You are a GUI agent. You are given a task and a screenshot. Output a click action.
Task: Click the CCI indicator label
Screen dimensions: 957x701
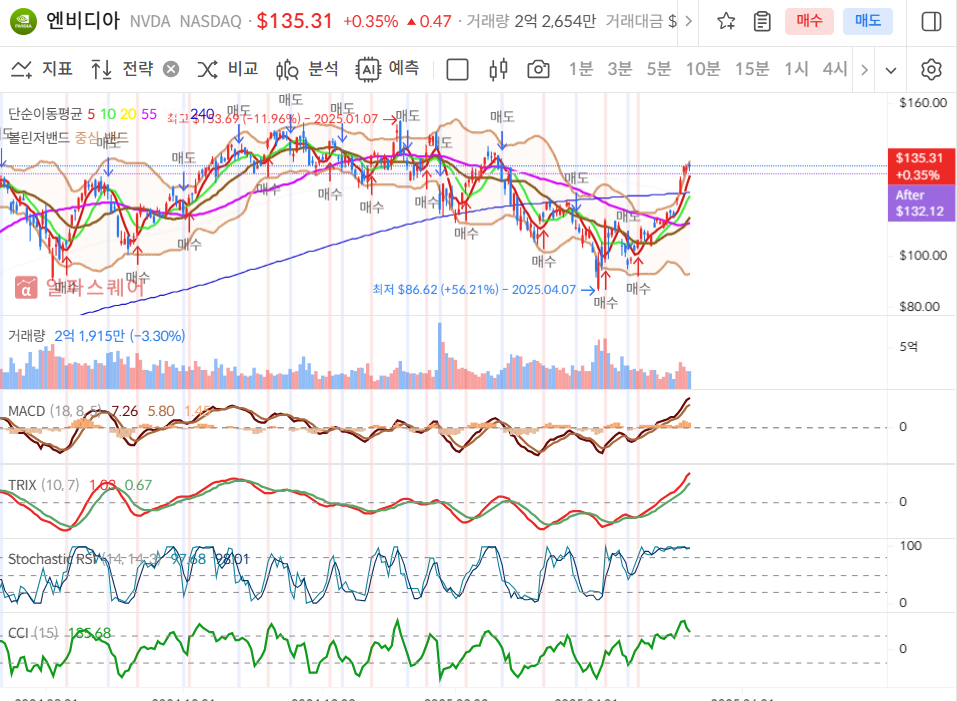[18, 633]
